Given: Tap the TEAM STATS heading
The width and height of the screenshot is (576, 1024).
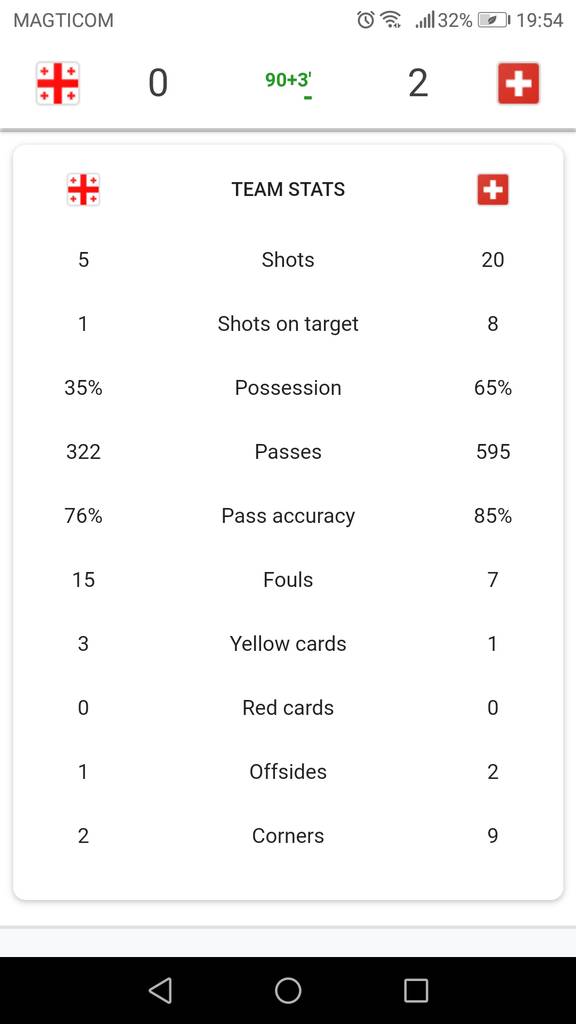Looking at the screenshot, I should click(288, 189).
